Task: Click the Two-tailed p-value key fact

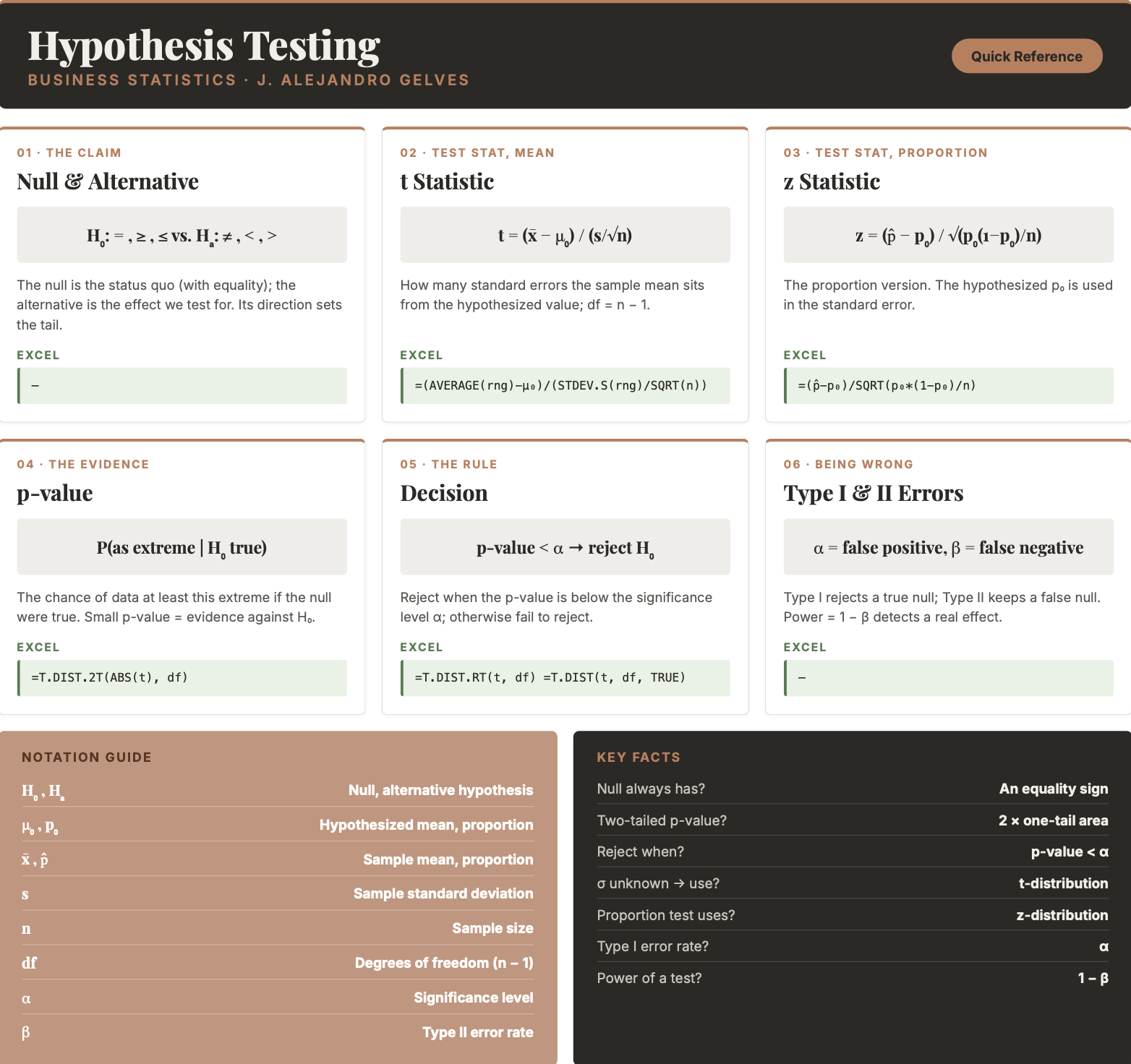Action: coord(853,820)
